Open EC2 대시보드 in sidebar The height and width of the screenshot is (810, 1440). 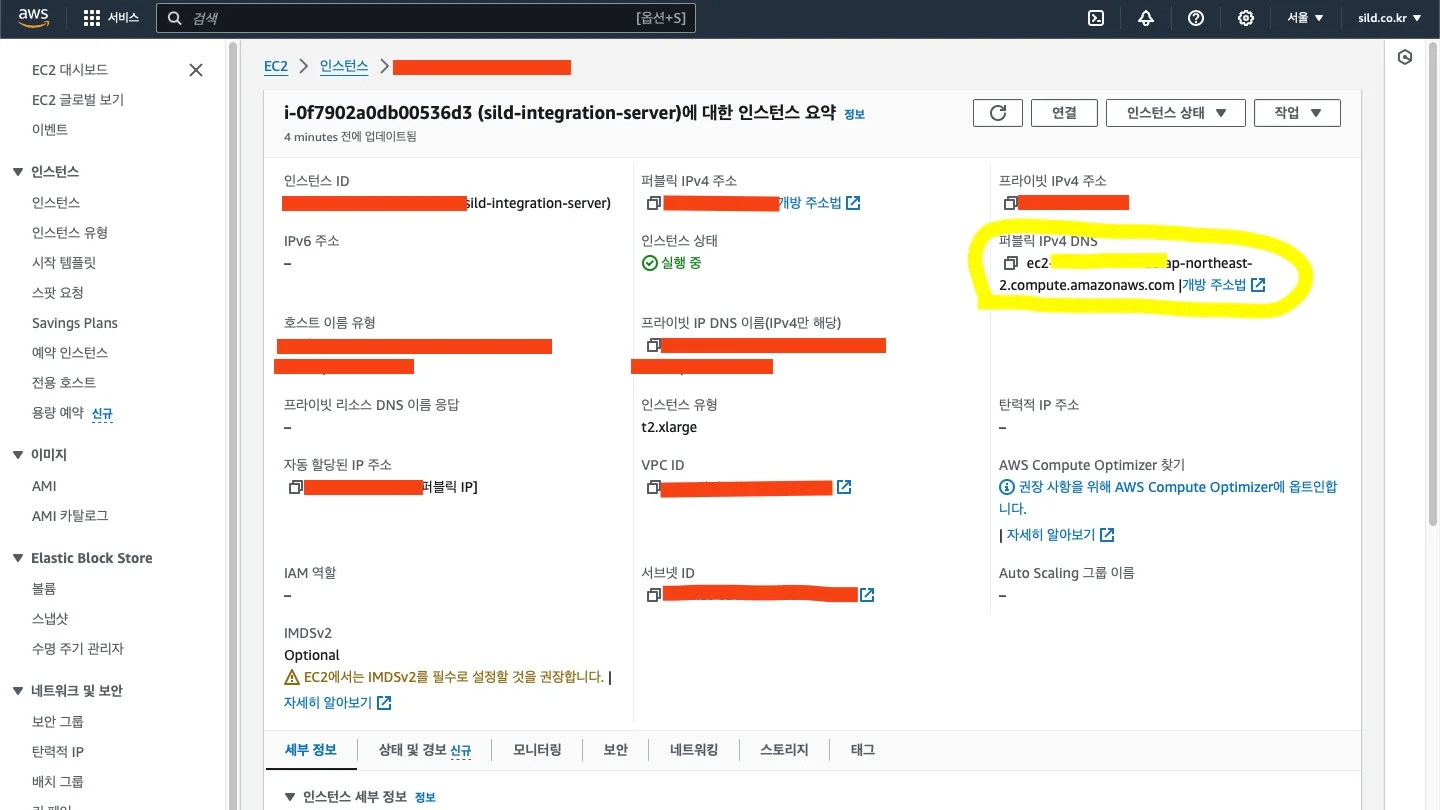pos(70,70)
